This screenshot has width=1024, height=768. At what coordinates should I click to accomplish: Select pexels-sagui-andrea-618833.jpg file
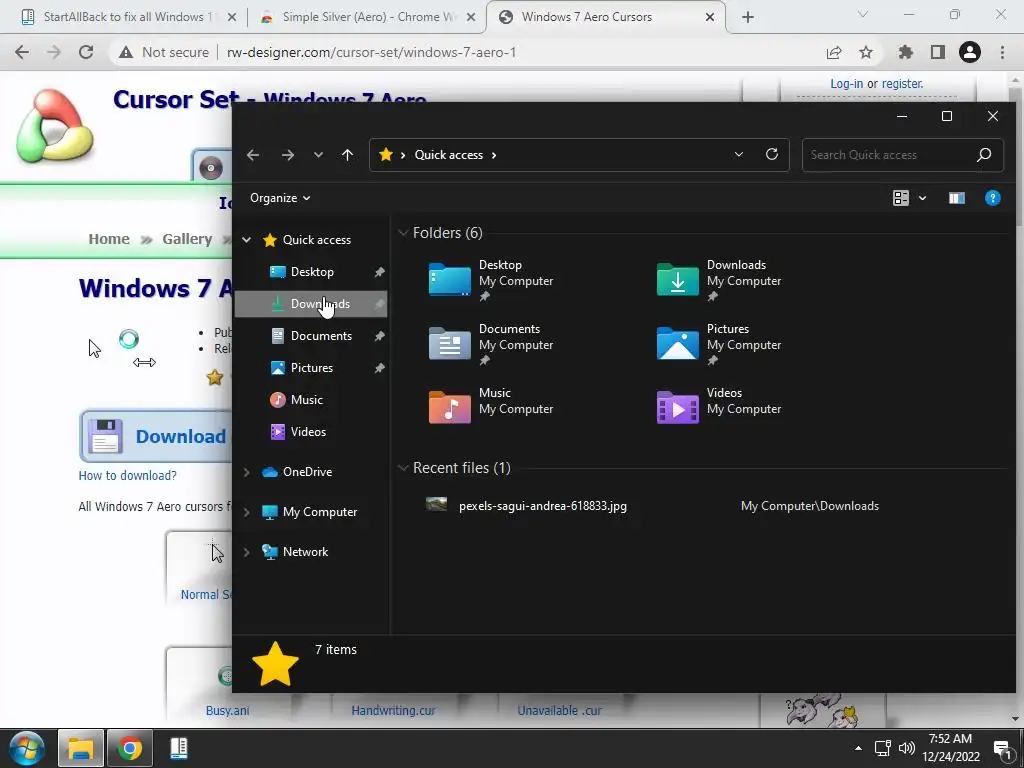543,506
